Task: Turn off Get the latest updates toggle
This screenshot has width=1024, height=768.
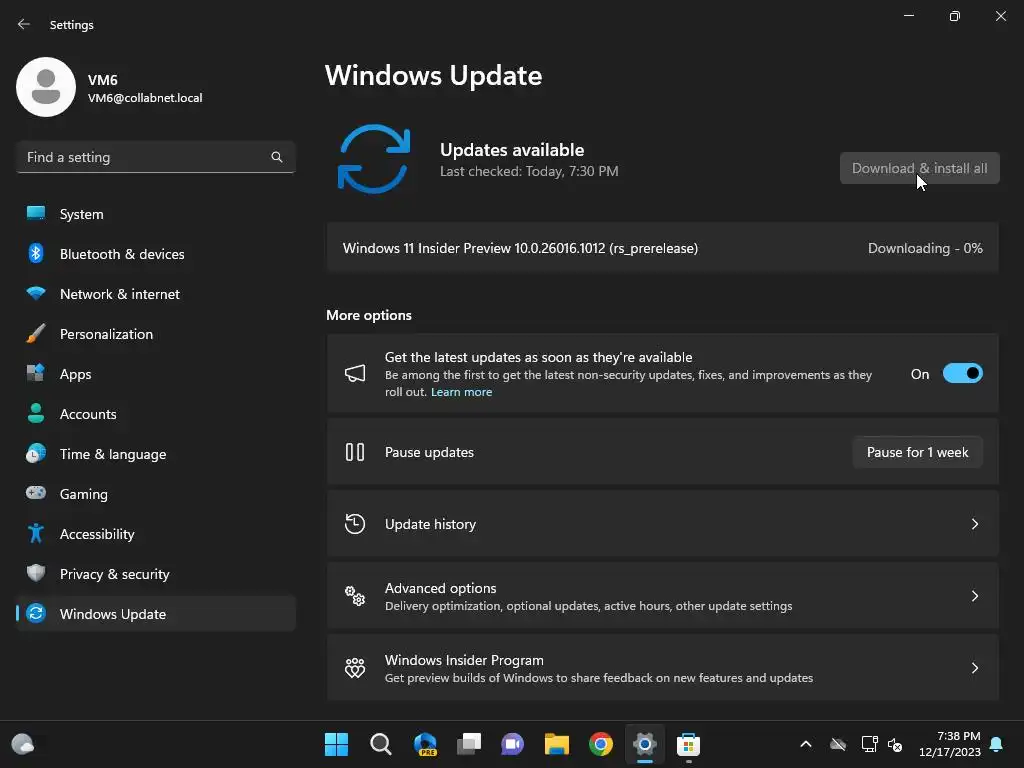Action: 963,374
